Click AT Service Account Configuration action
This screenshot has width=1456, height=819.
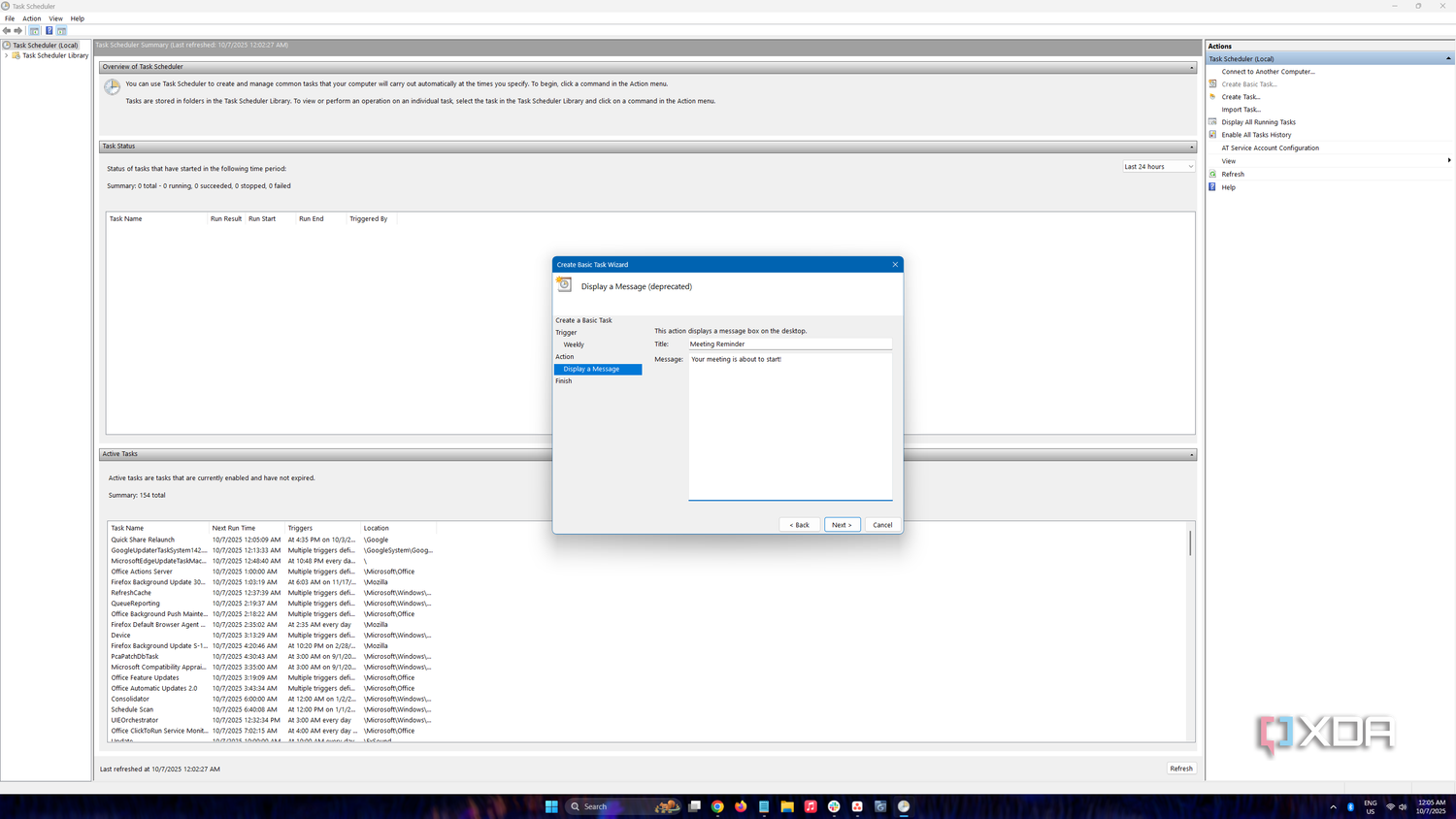[x=1270, y=148]
